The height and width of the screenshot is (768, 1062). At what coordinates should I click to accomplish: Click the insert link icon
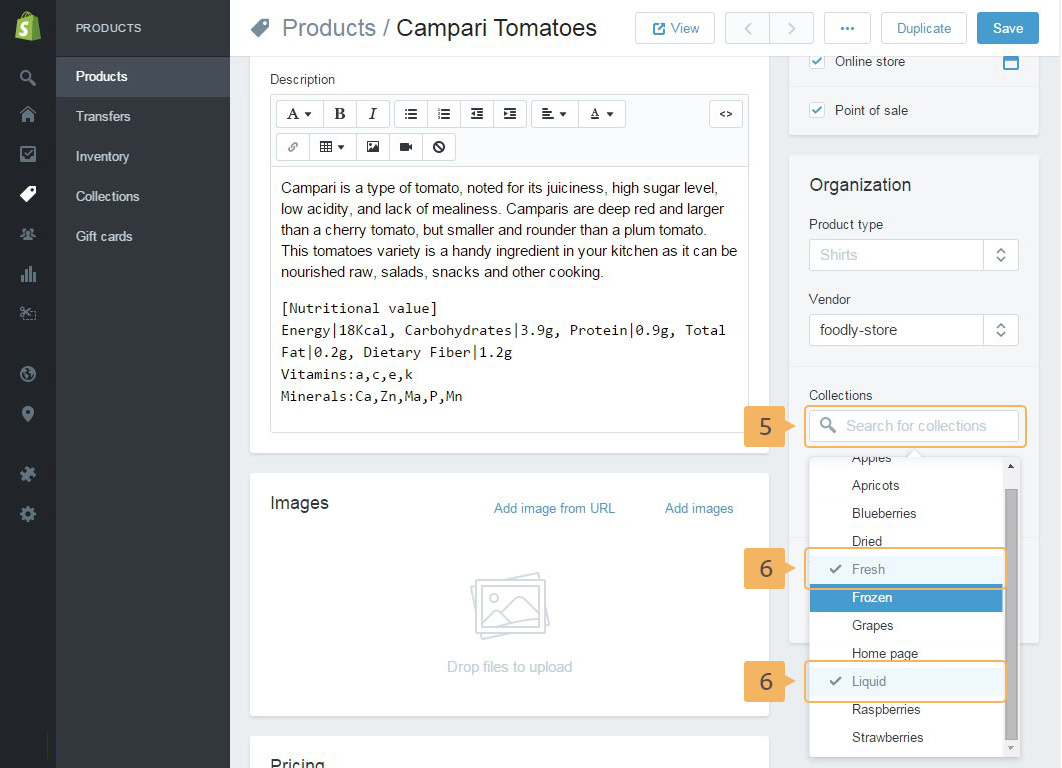point(293,147)
